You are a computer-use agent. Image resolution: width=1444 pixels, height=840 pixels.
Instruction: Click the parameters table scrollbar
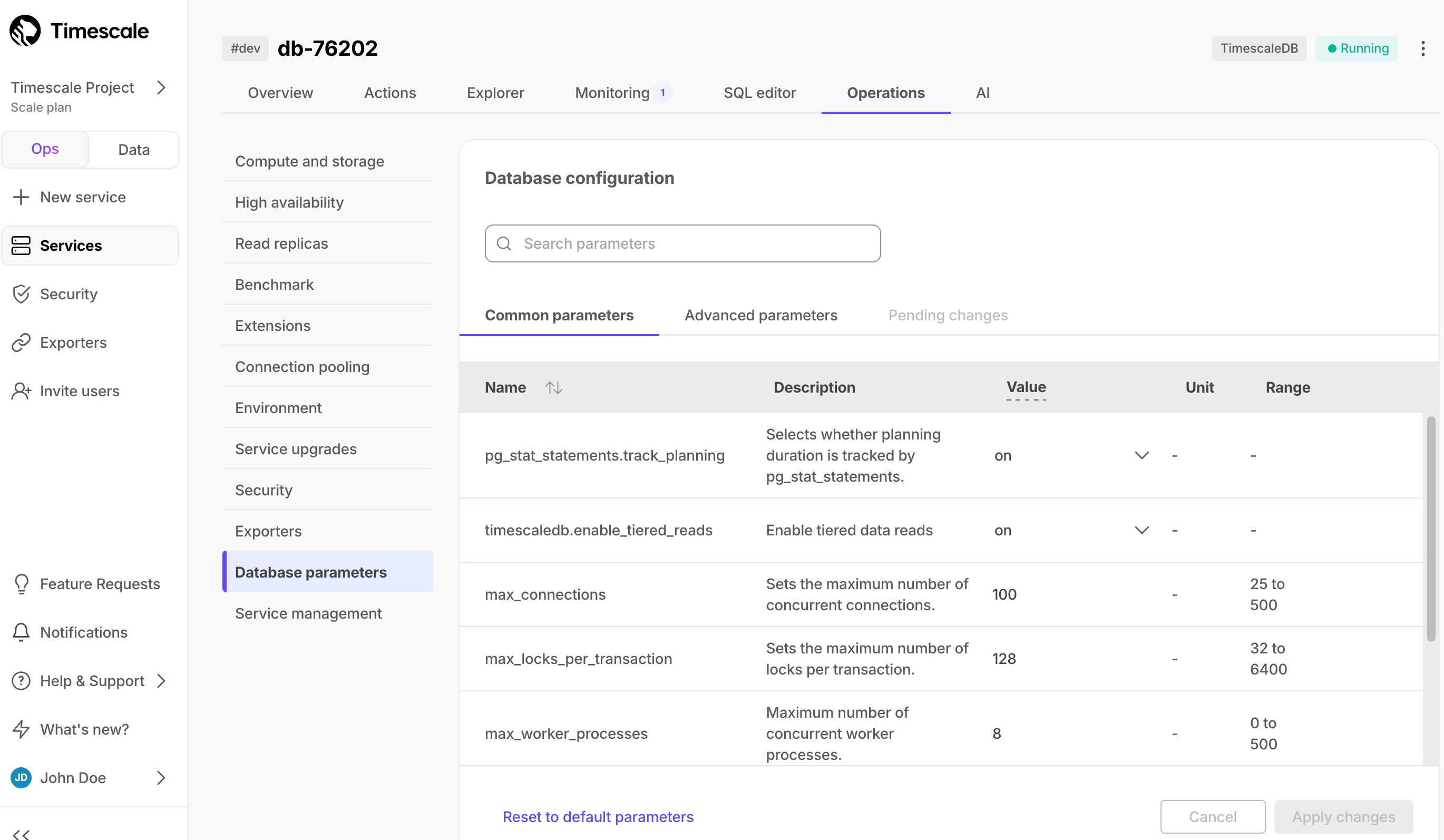[1430, 529]
